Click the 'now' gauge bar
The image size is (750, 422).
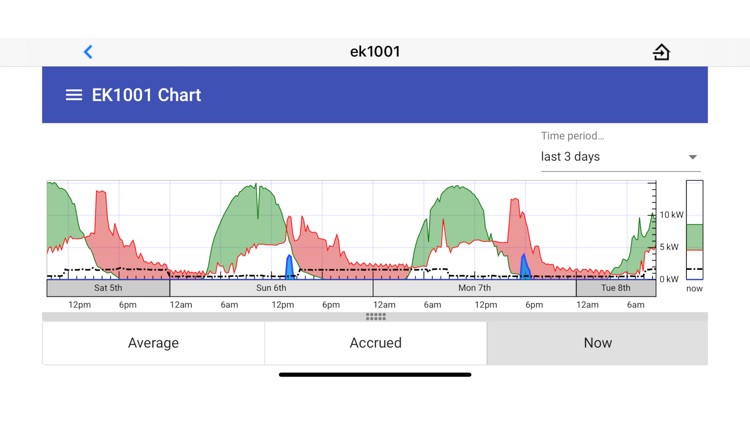pos(695,230)
